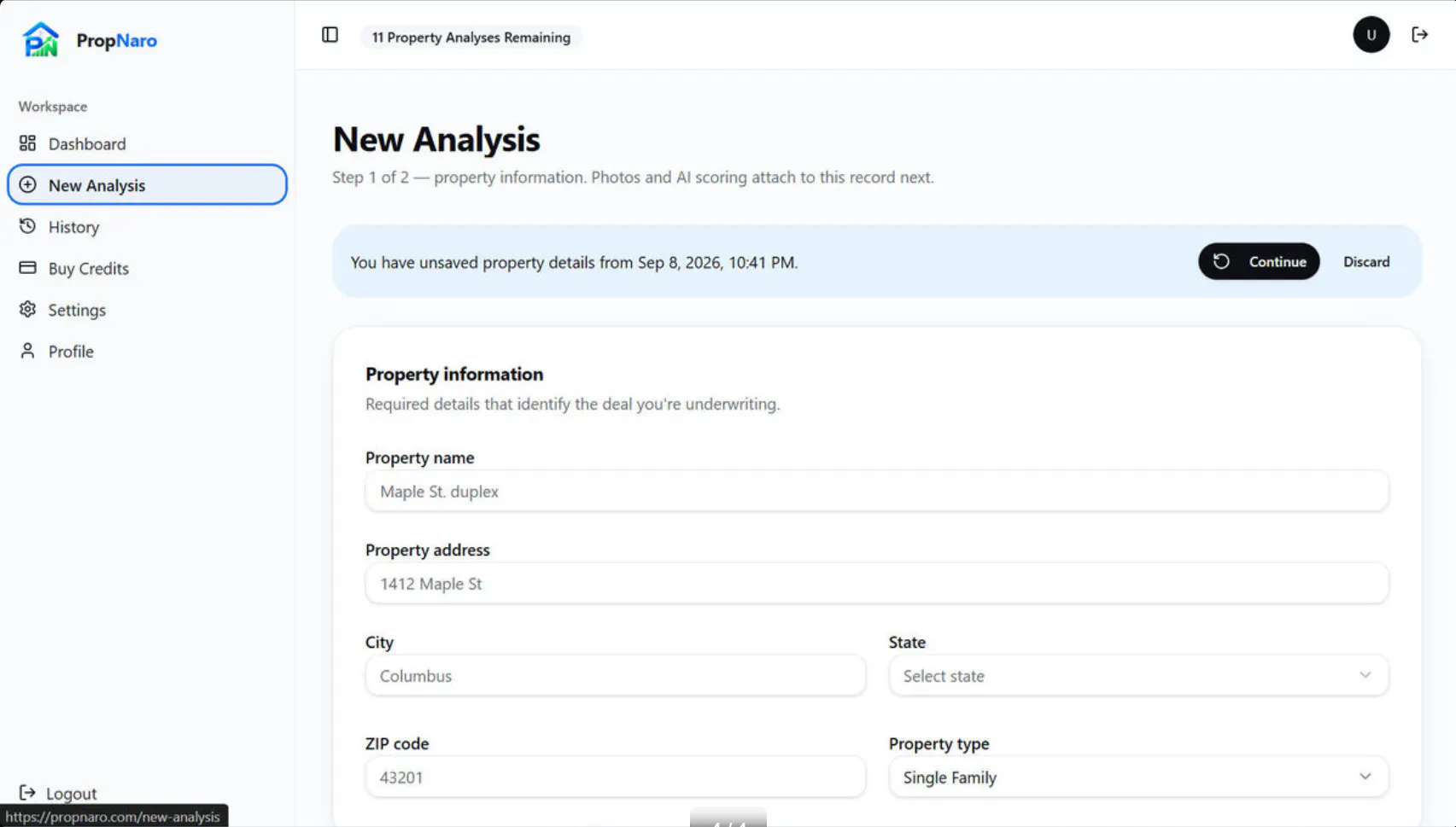Toggle the sidebar panel icon
Image resolution: width=1456 pixels, height=827 pixels.
point(330,35)
